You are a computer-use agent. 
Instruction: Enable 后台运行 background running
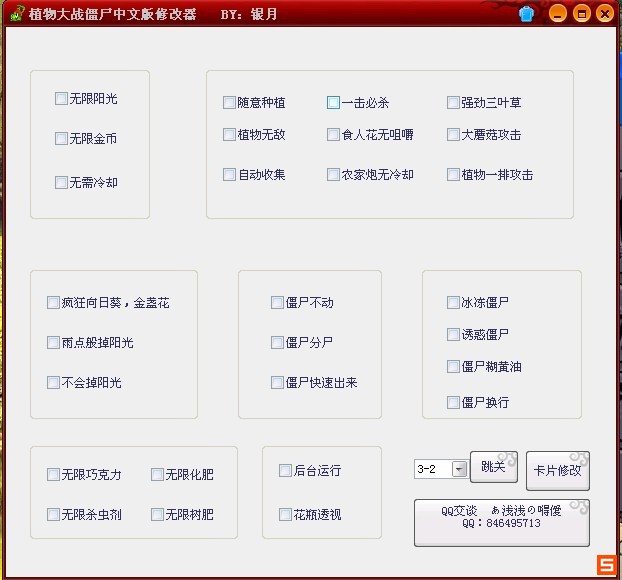(x=285, y=471)
